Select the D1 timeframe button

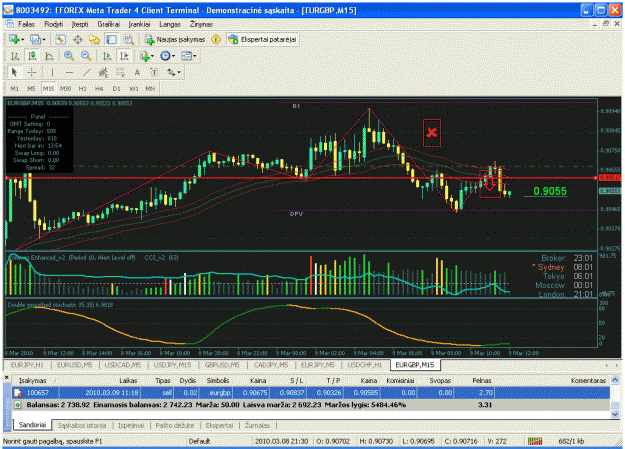[x=116, y=89]
